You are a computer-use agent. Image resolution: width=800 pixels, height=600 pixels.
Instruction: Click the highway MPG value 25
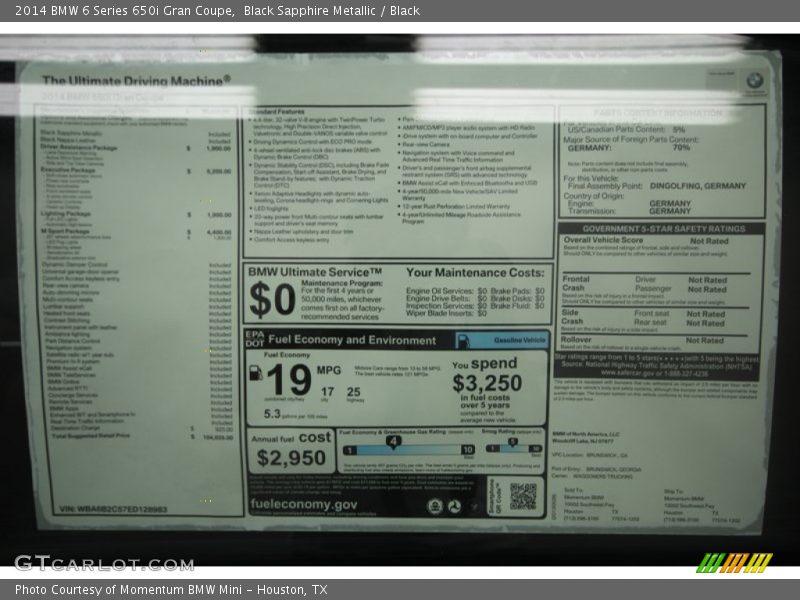354,392
